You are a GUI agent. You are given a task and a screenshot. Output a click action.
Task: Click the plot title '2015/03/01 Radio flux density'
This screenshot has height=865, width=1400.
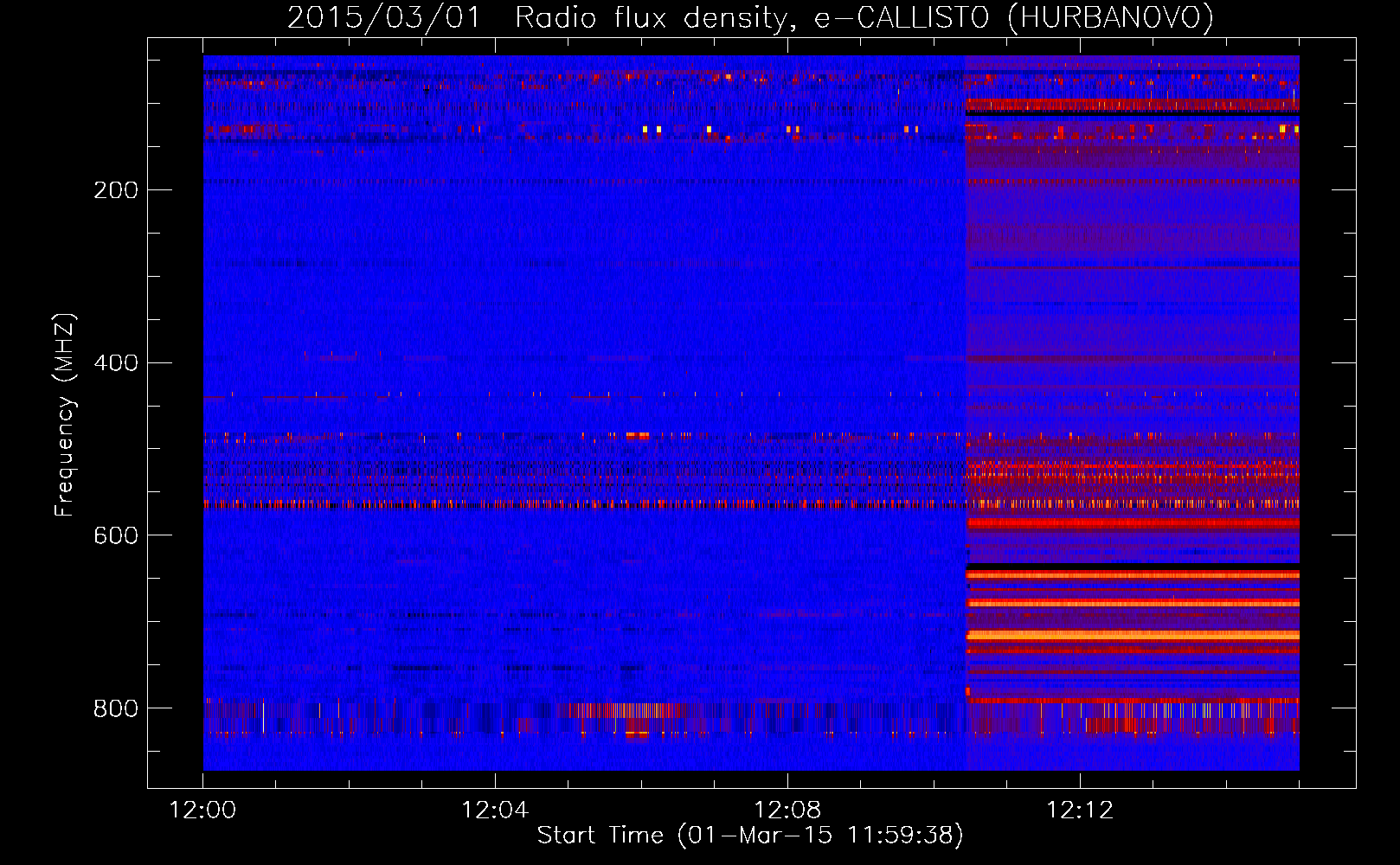[x=750, y=17]
